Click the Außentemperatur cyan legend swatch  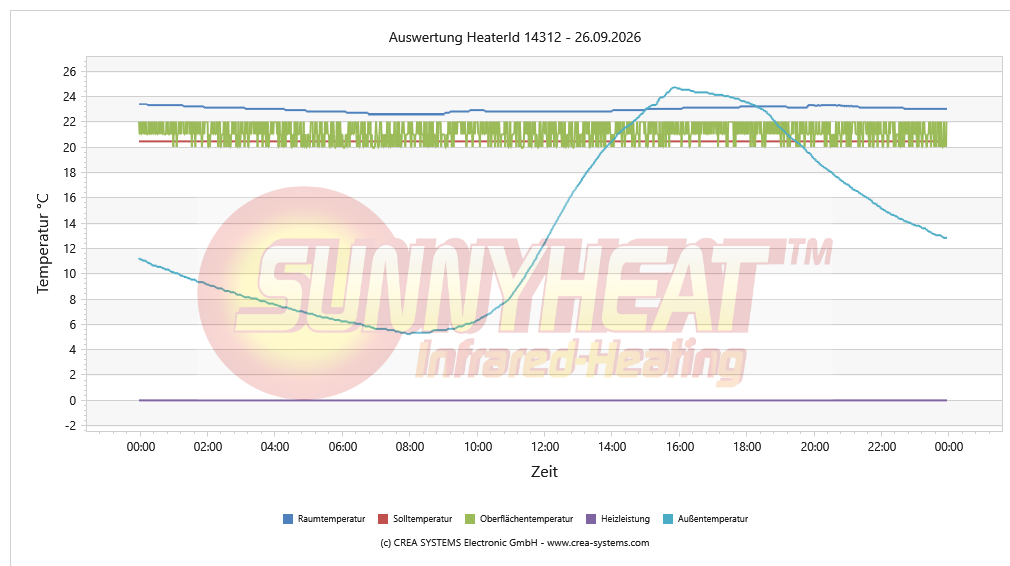(668, 519)
